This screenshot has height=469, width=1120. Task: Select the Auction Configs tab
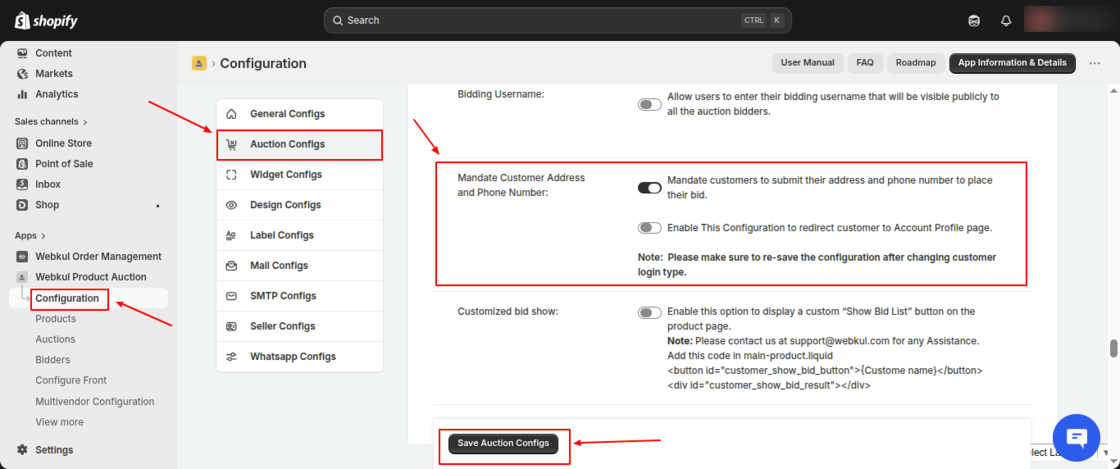[299, 144]
